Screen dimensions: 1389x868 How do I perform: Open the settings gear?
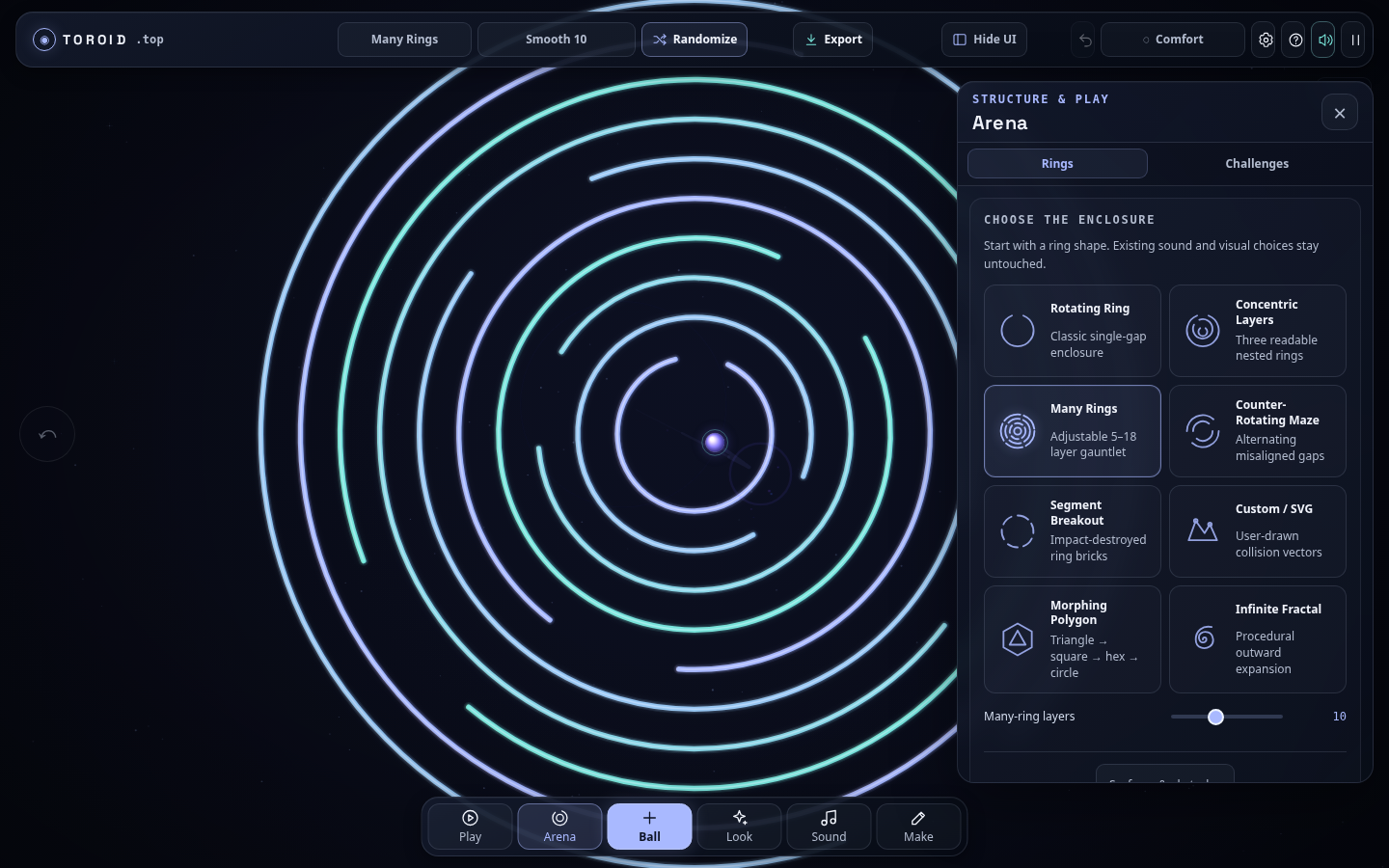pyautogui.click(x=1266, y=40)
